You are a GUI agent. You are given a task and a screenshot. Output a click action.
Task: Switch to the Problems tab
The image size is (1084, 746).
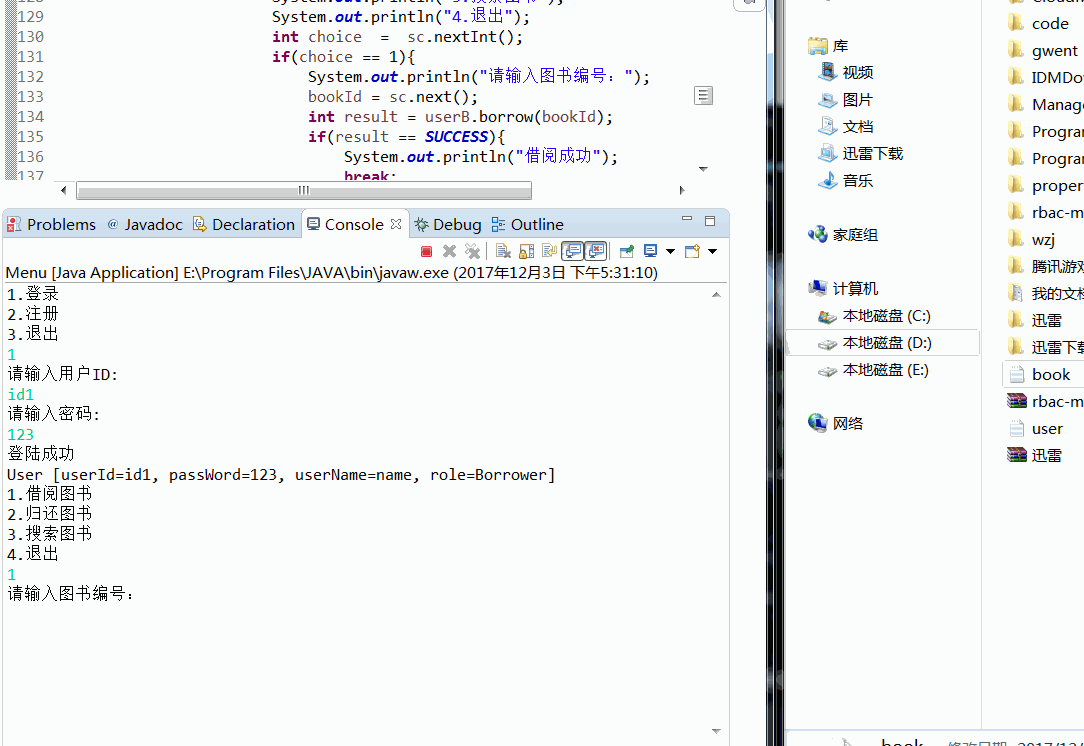point(51,225)
